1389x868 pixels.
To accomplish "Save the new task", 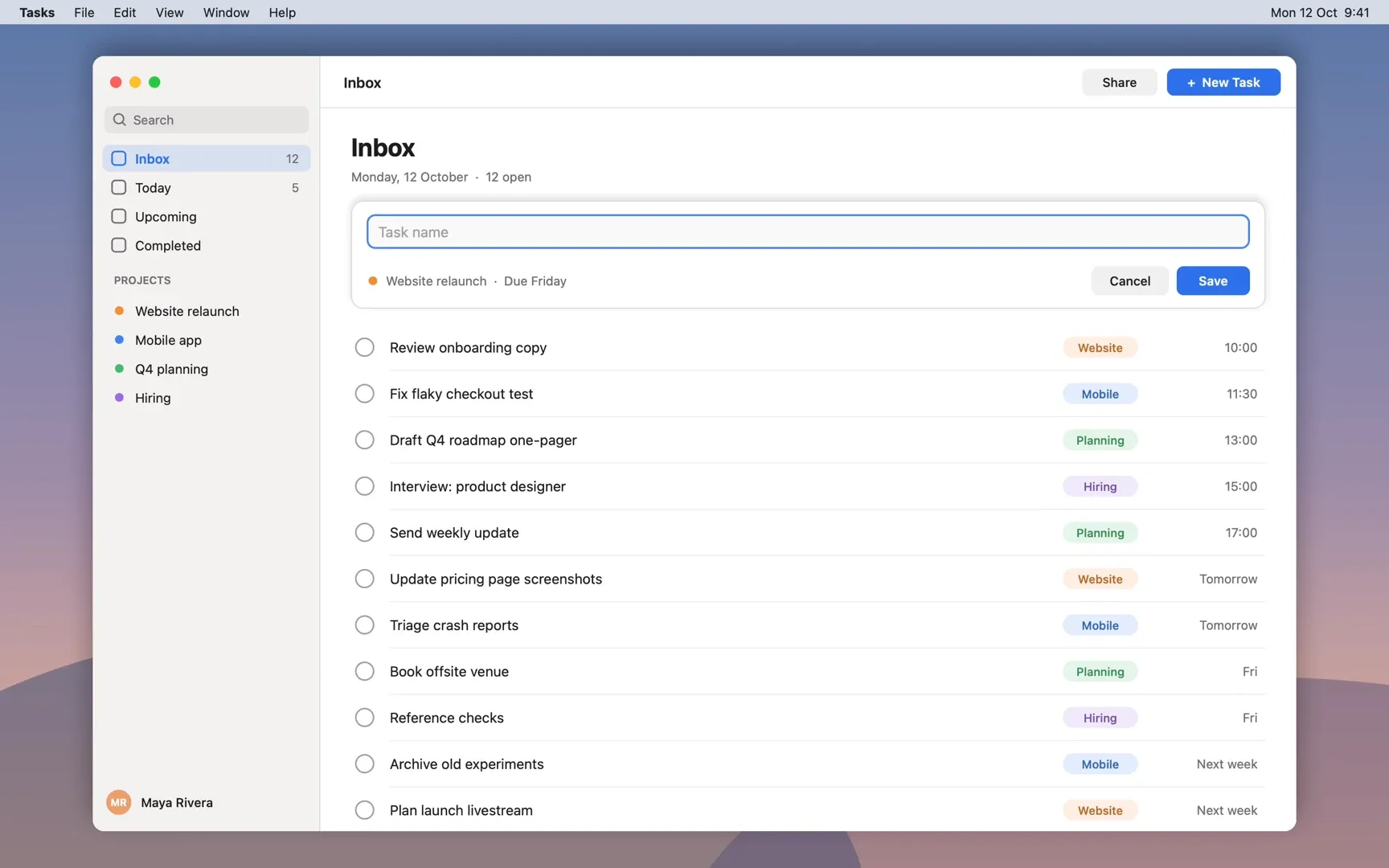I will coord(1213,280).
